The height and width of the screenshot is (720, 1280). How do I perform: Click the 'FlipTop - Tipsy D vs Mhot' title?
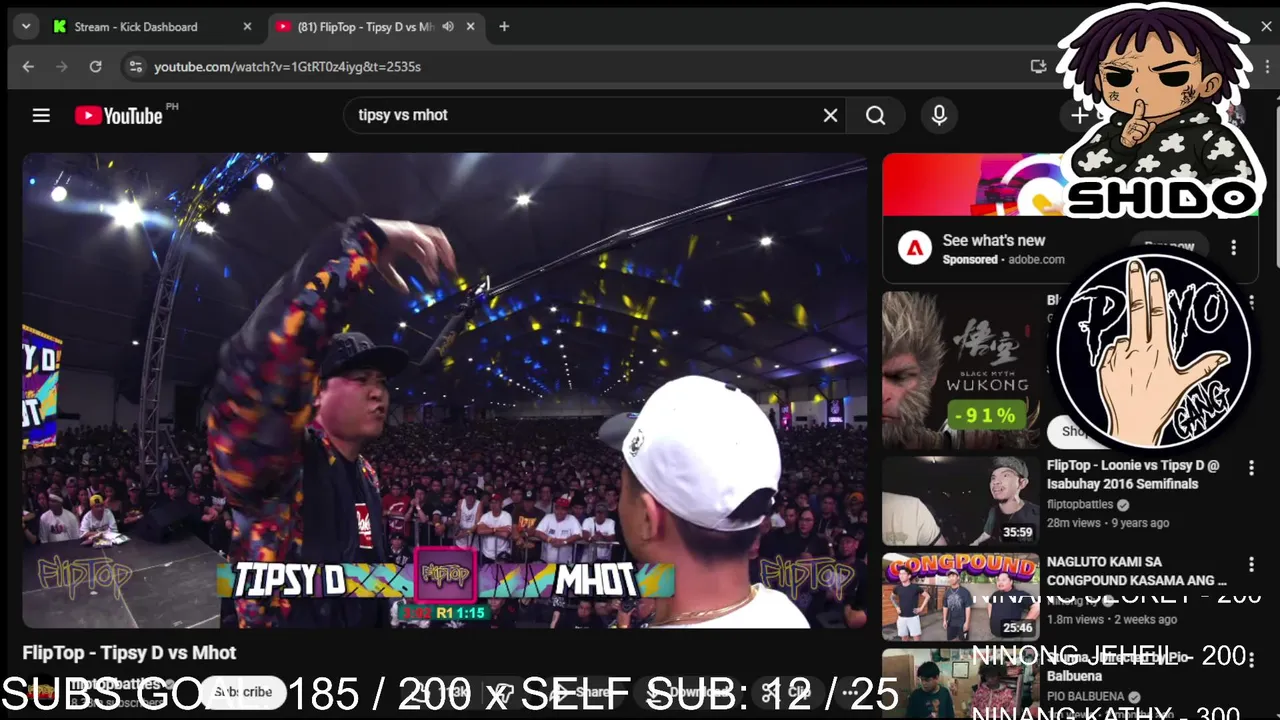click(129, 653)
